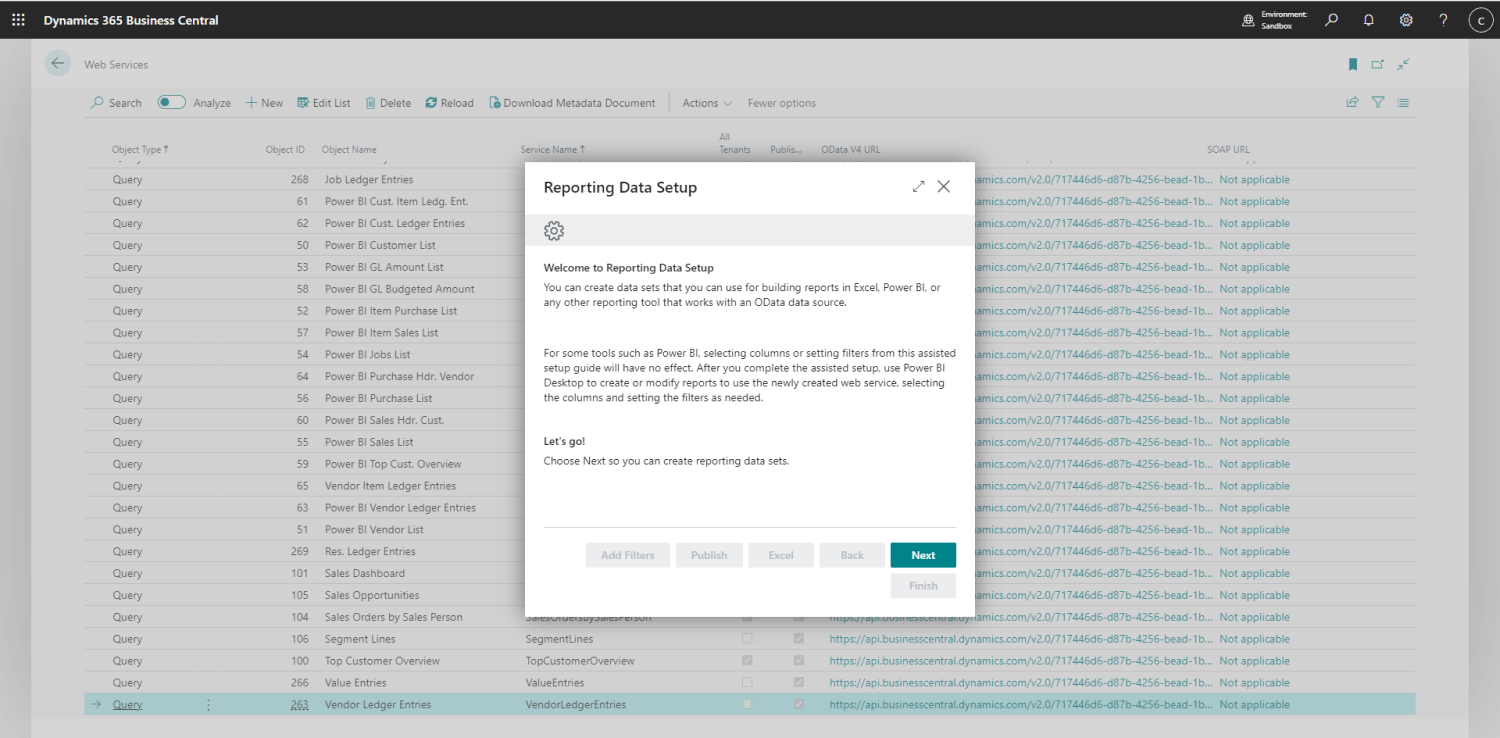Click Search in the list toolbar
This screenshot has width=1500, height=738.
117,103
